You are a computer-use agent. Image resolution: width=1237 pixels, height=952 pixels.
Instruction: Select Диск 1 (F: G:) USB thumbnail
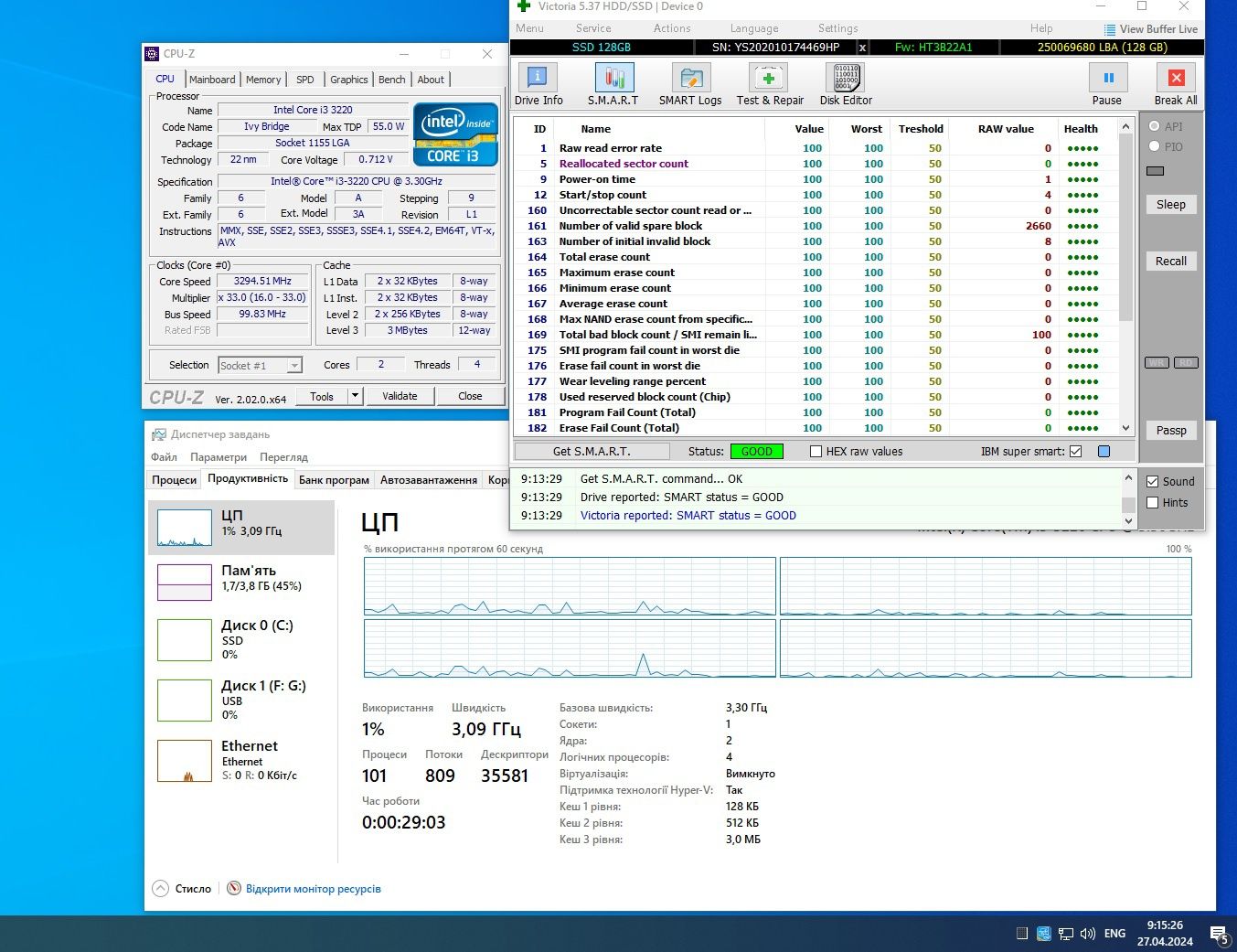[184, 700]
